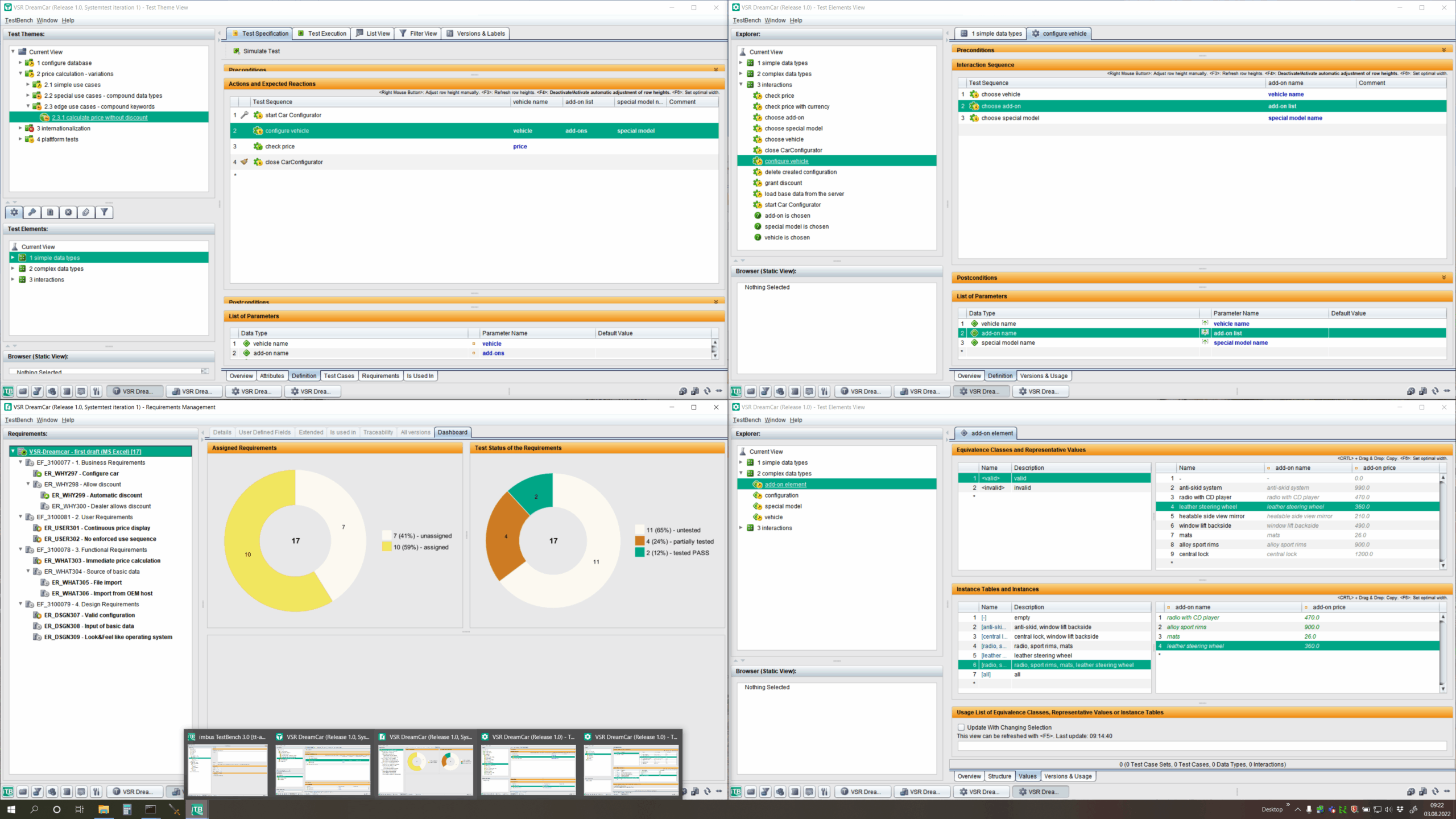Click the Simulate Test icon
This screenshot has height=819, width=1456.
pyautogui.click(x=236, y=51)
